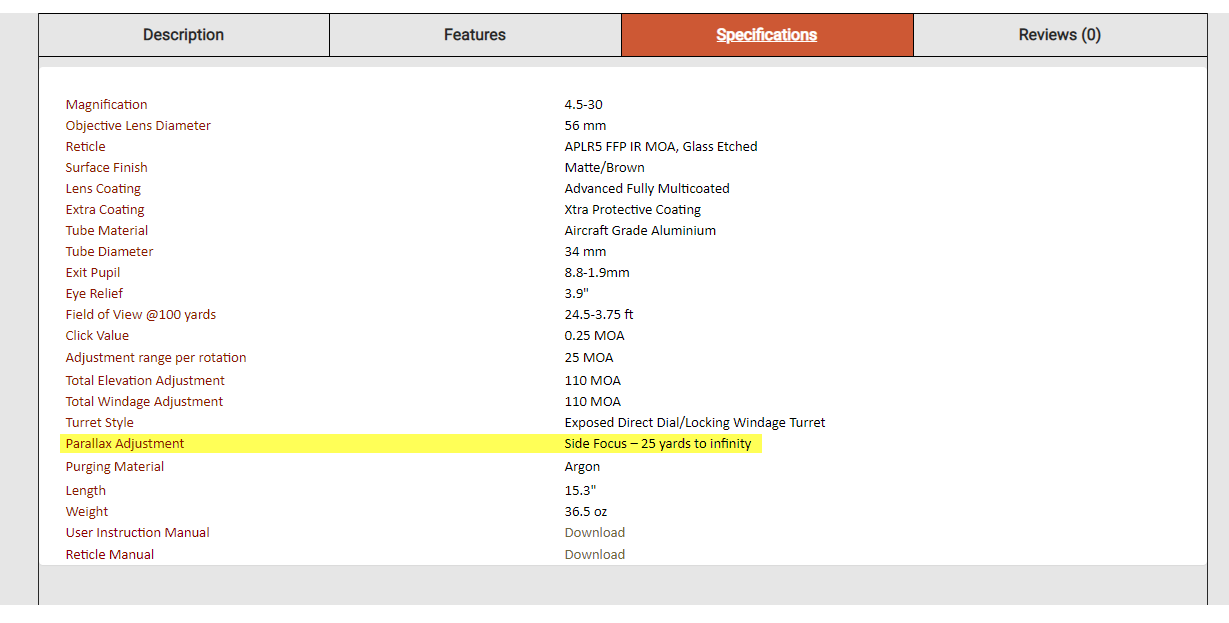Screen dimensions: 1229x623
Task: Select the highlighted Parallax Adjustment label
Action: click(125, 444)
